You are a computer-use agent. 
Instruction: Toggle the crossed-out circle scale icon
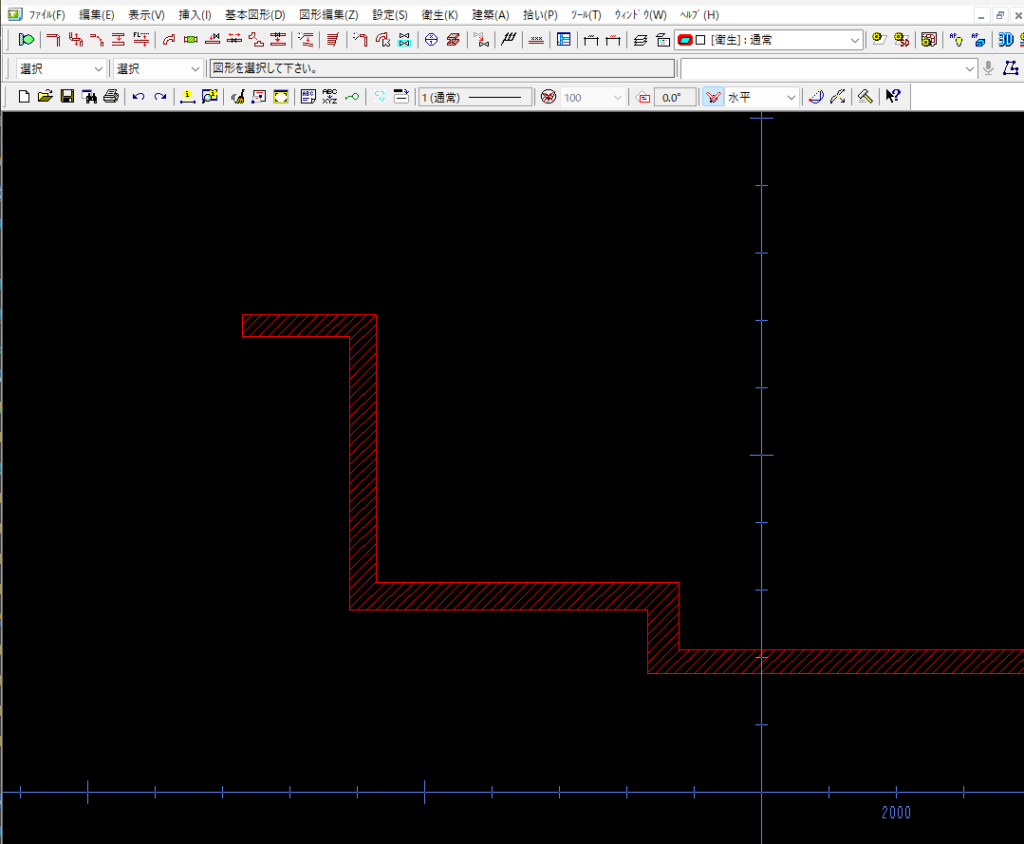(547, 97)
